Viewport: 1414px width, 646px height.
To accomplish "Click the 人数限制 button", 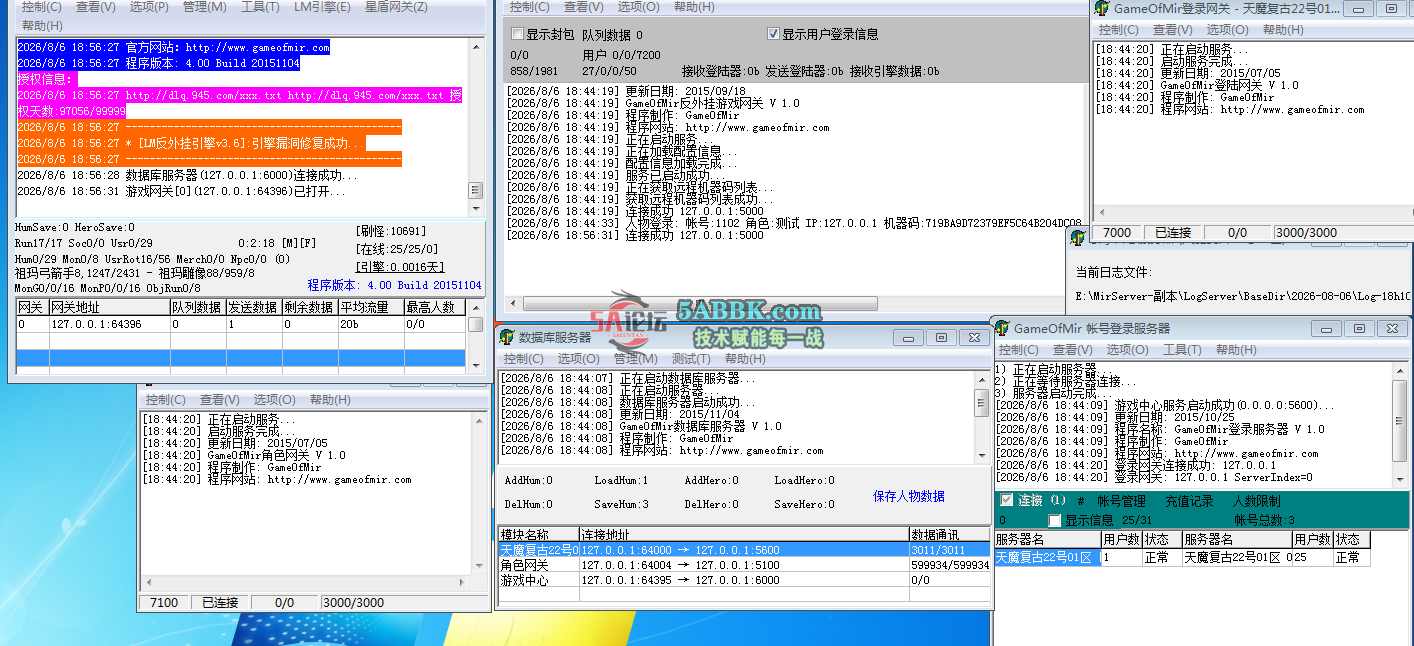I will 1256,501.
